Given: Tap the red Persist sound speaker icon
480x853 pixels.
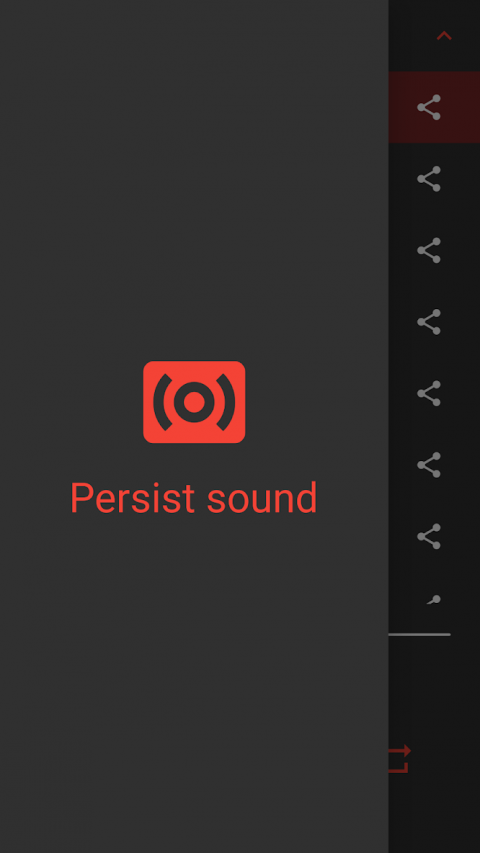Looking at the screenshot, I should (x=194, y=402).
